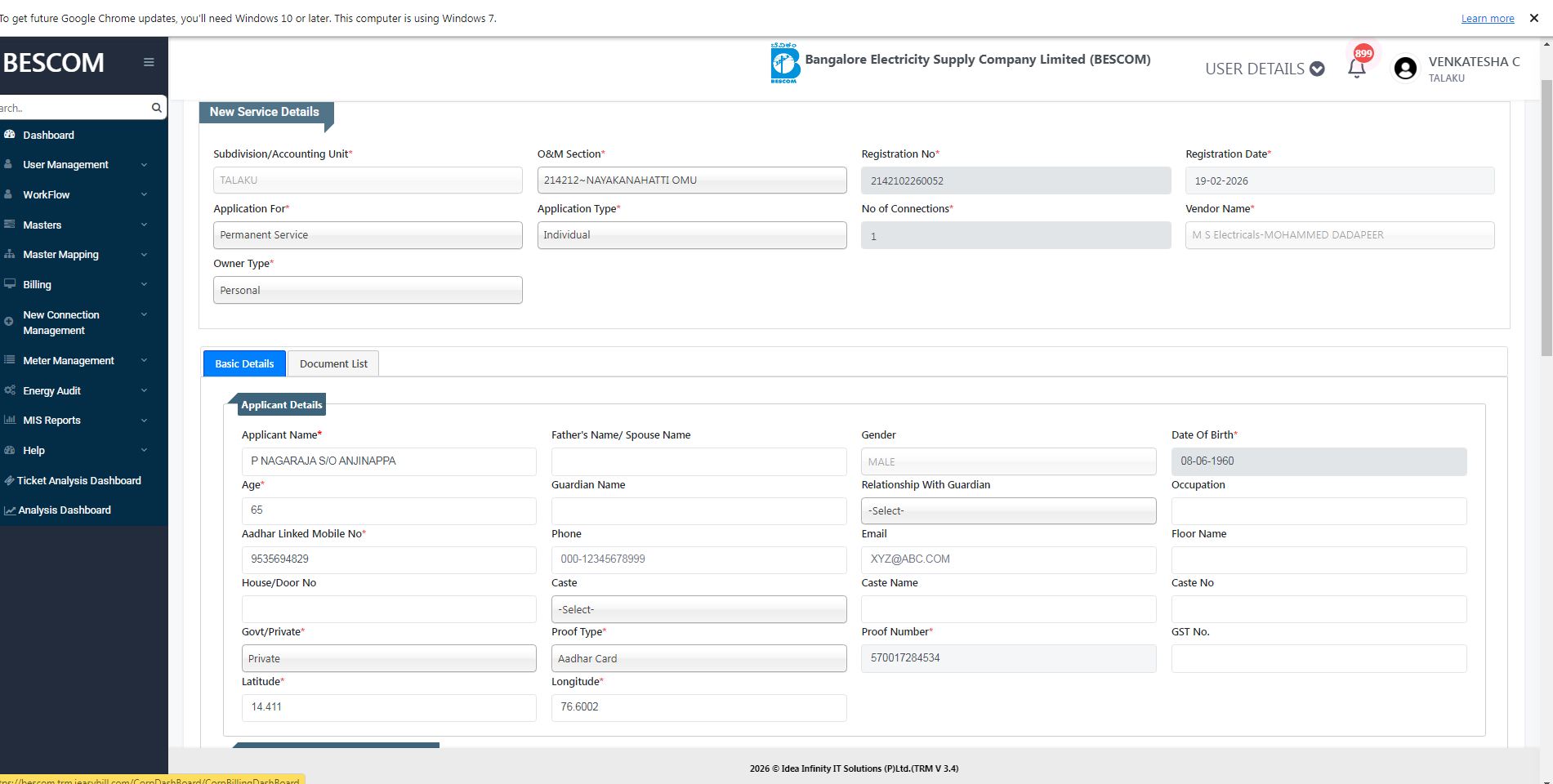This screenshot has height=784, width=1553.
Task: Click the Learn more link
Action: [1487, 18]
